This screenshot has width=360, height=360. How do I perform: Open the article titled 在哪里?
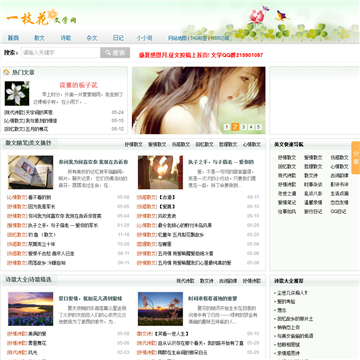165,244
